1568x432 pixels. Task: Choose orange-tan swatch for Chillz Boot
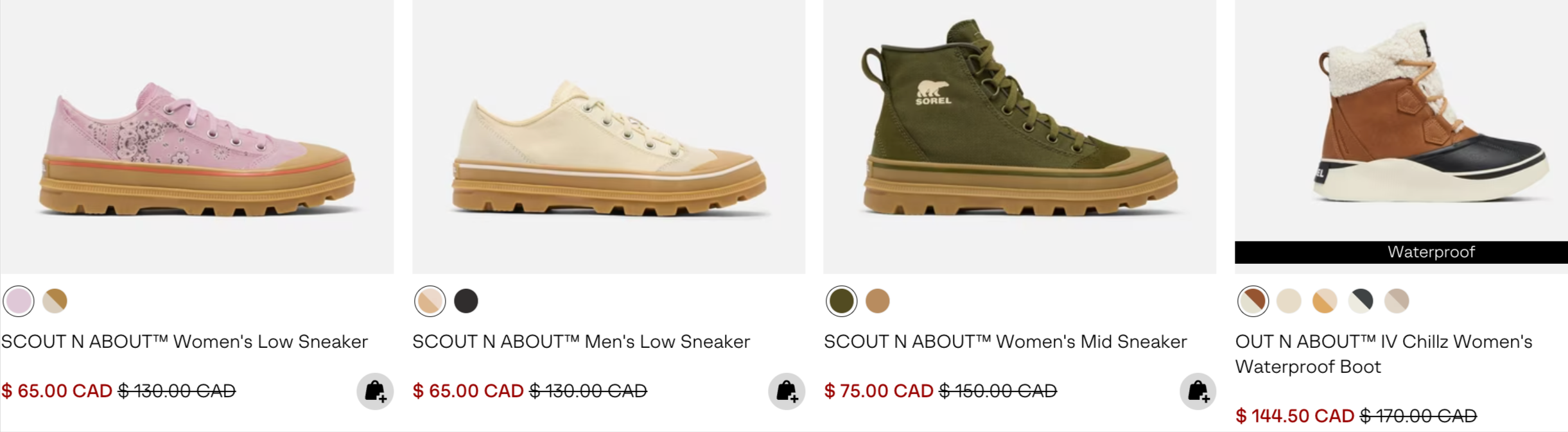tap(1325, 301)
